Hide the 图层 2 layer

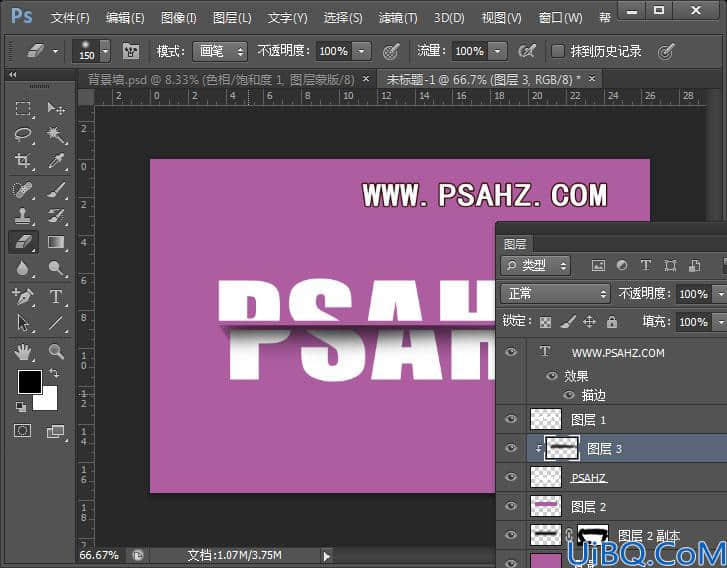(x=511, y=505)
